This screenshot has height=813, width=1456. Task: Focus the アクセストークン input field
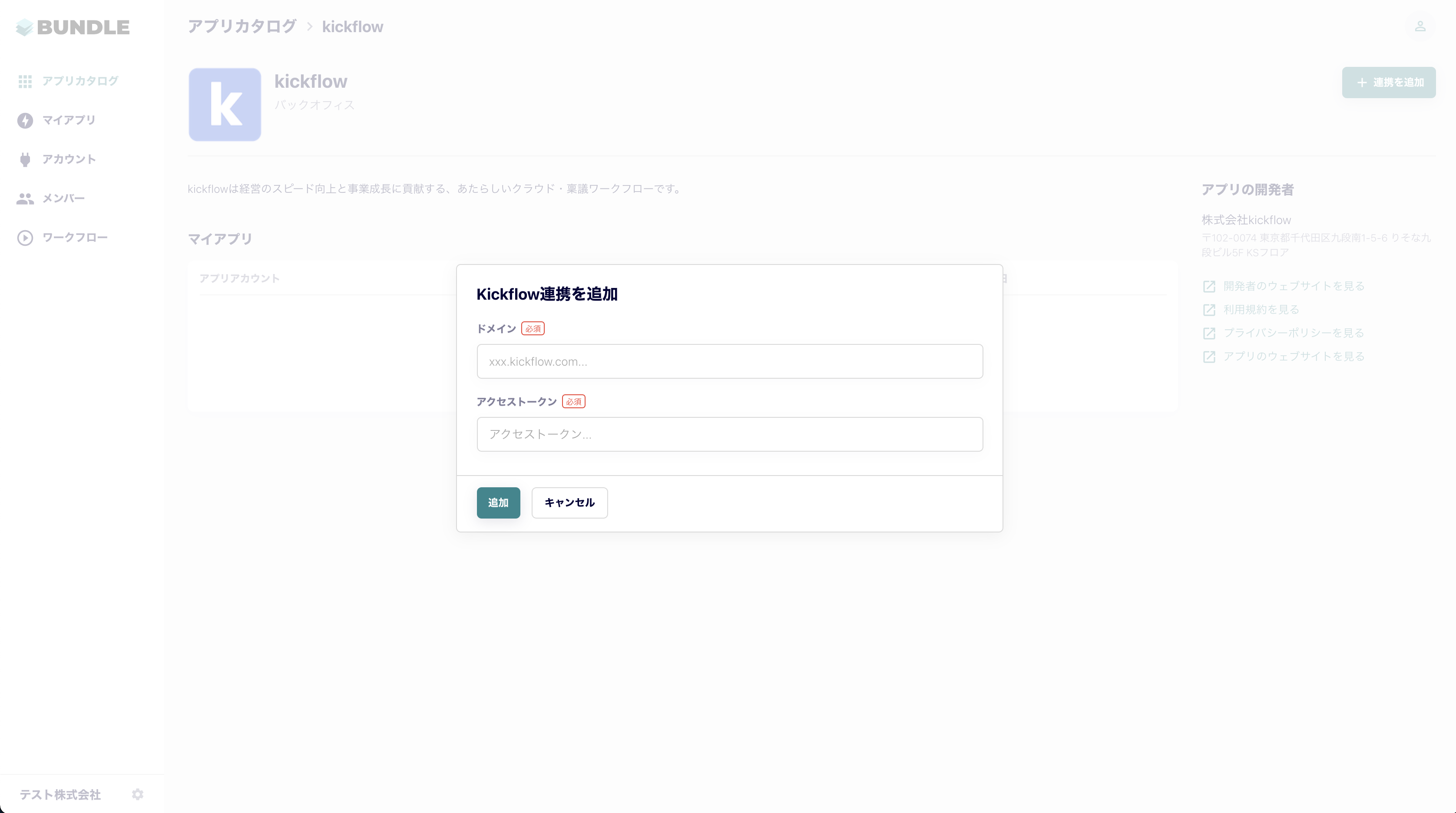pos(729,434)
